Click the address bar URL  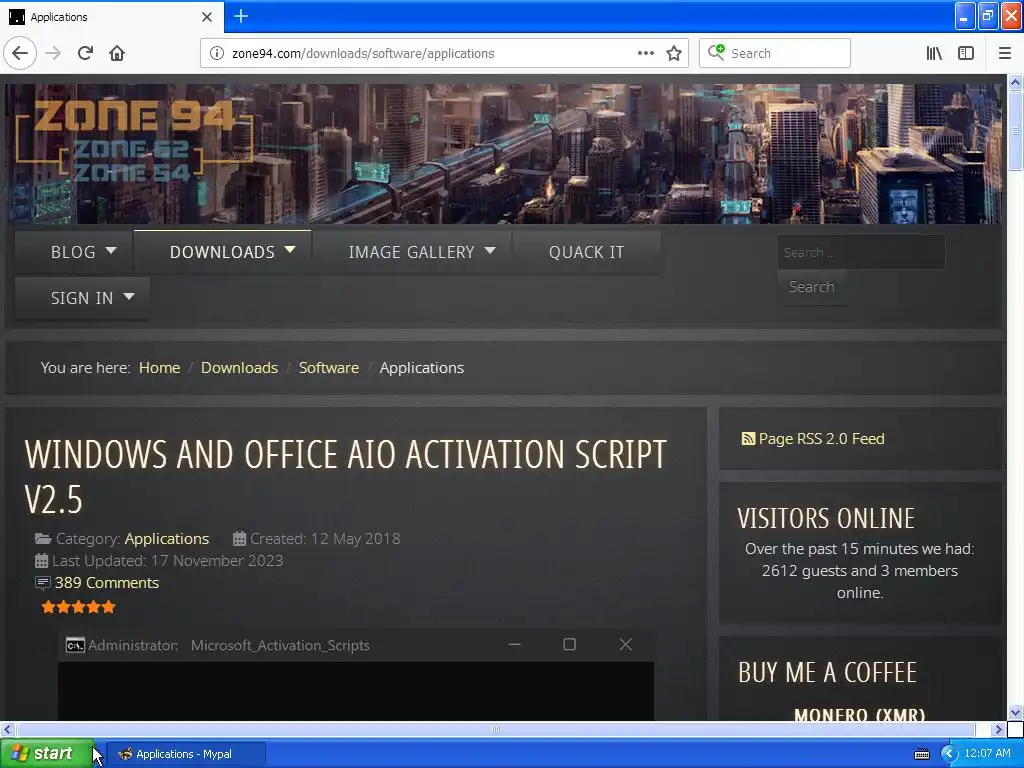363,54
